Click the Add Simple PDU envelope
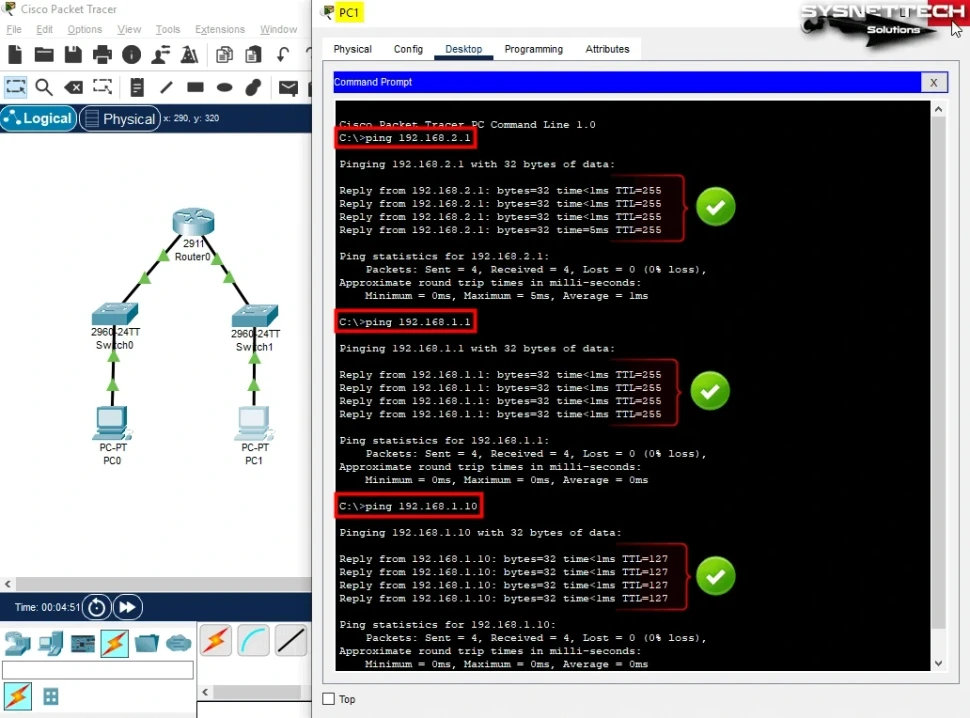970x718 pixels. (x=288, y=87)
